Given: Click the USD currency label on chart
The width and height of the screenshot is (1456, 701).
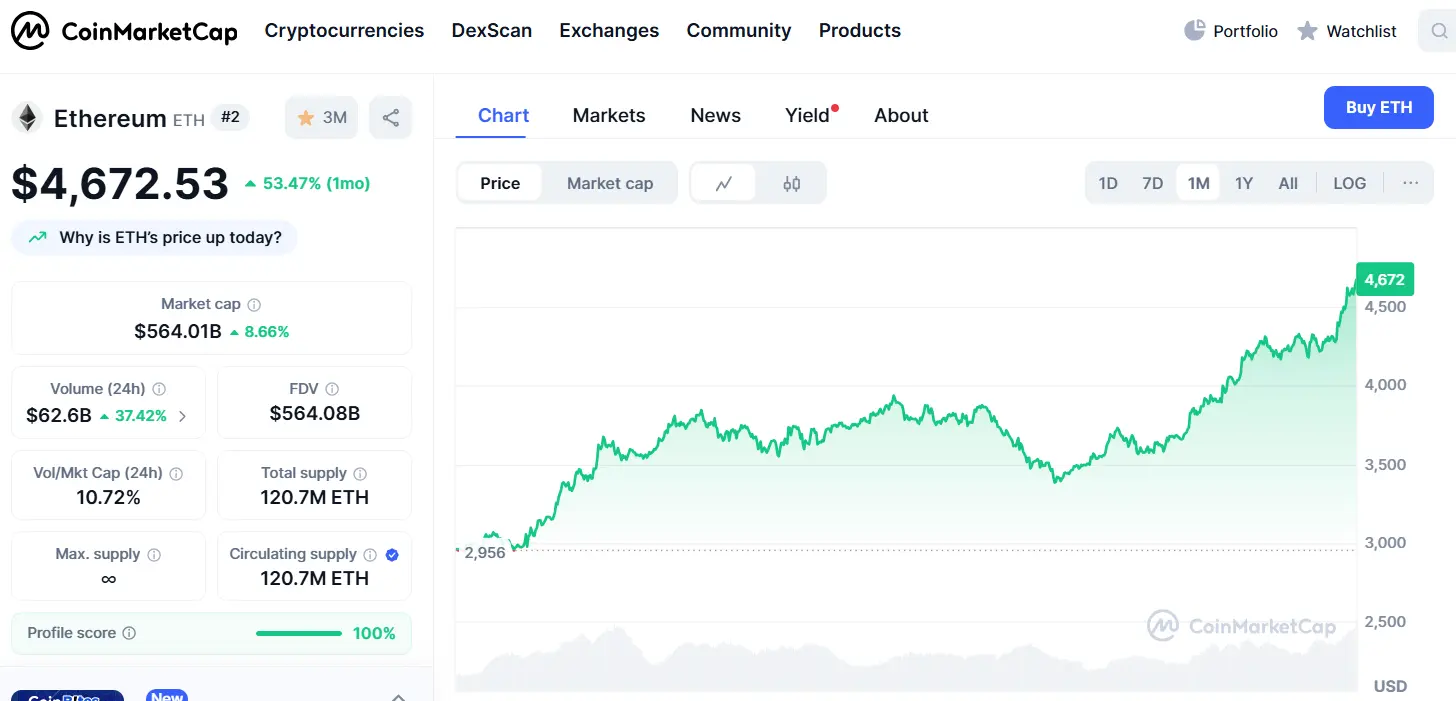Looking at the screenshot, I should 1390,686.
